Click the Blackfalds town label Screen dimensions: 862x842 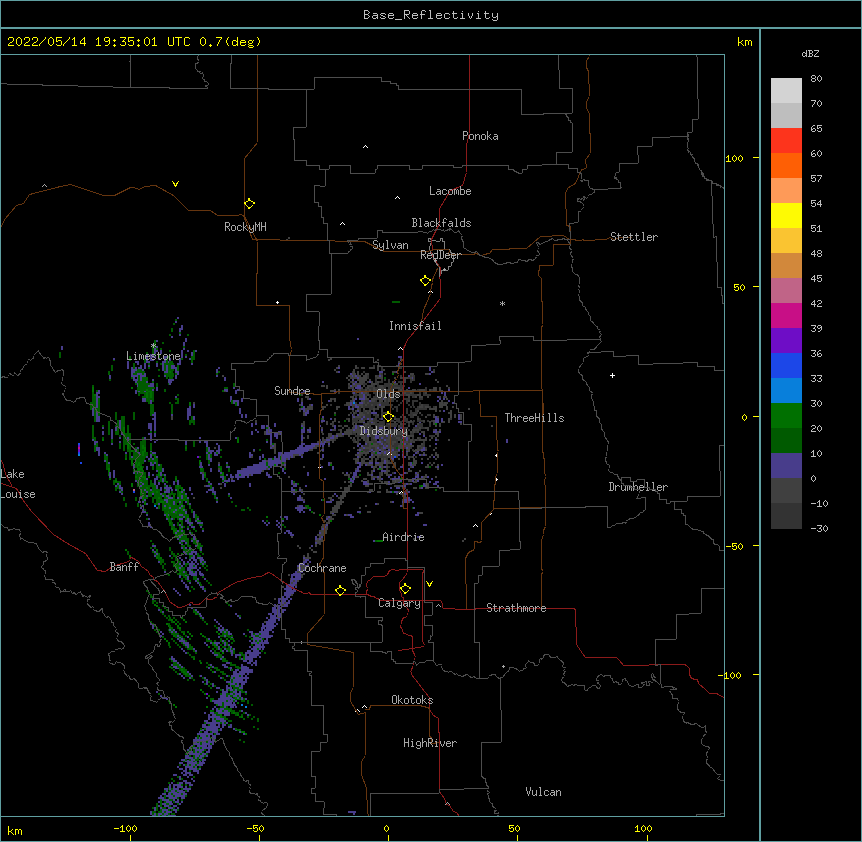[x=441, y=223]
